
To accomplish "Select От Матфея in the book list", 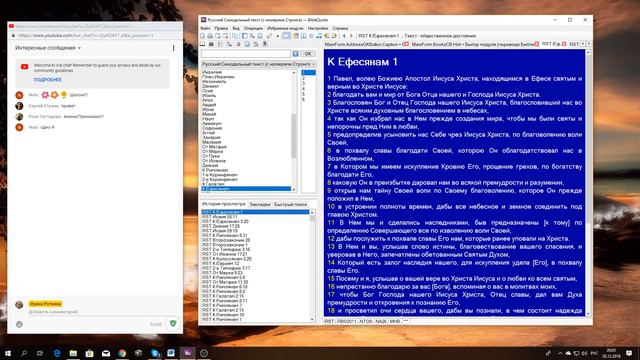I will (214, 147).
